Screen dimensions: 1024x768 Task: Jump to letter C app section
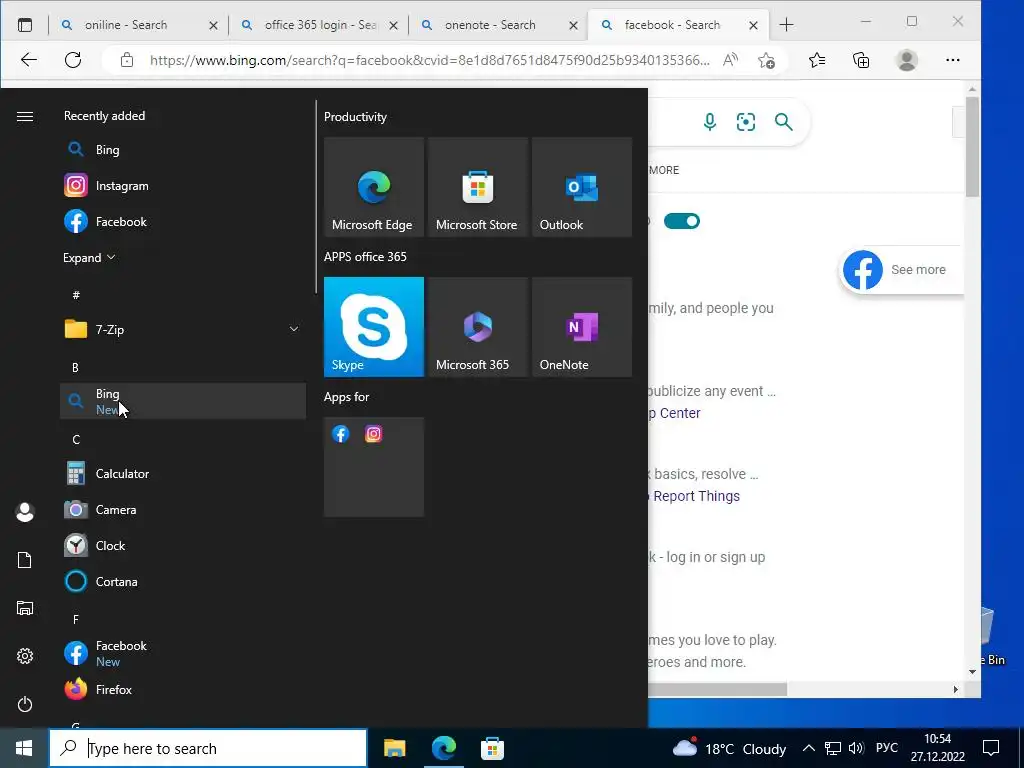pos(76,440)
